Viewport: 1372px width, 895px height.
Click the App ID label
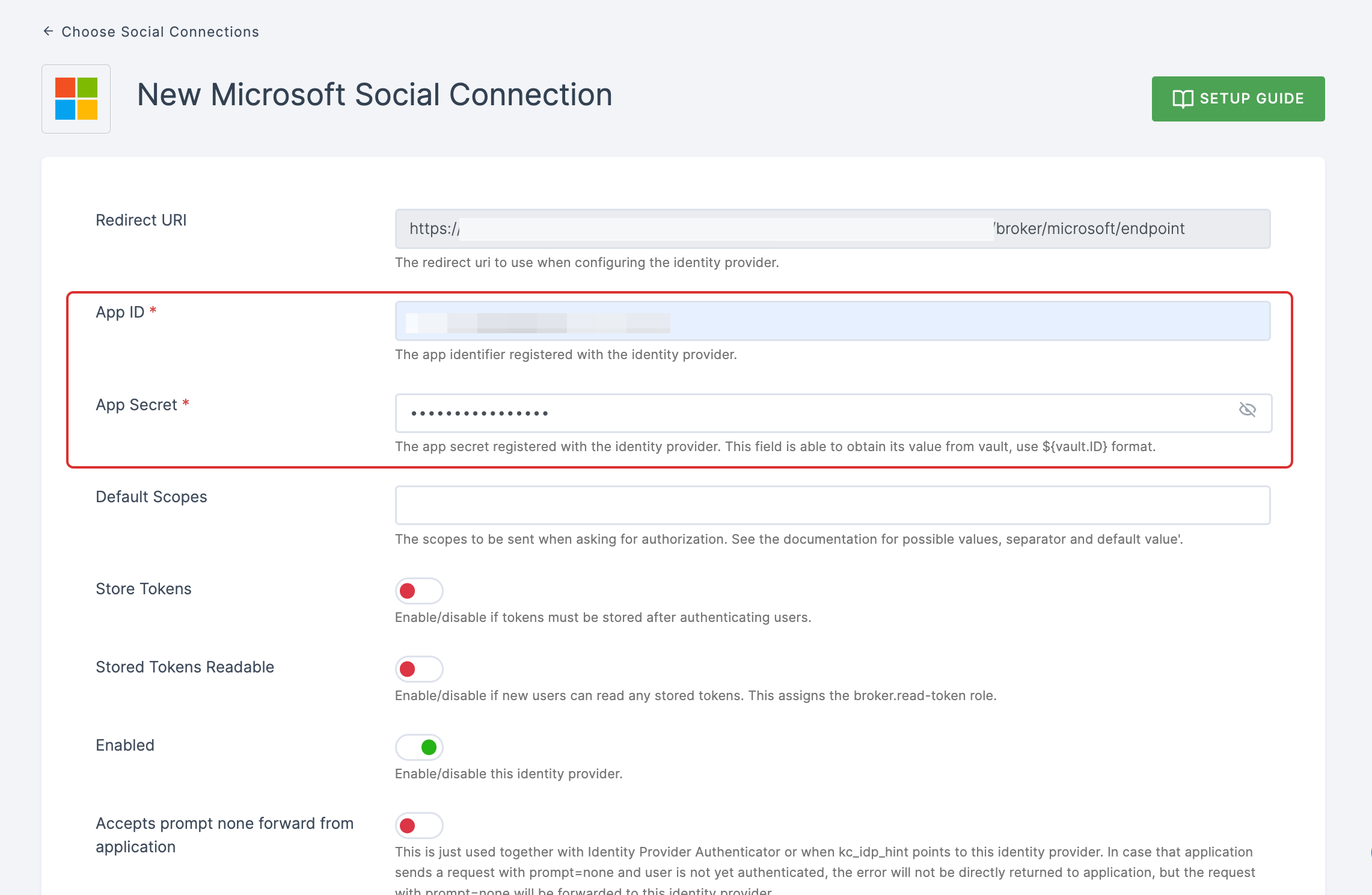[x=120, y=312]
